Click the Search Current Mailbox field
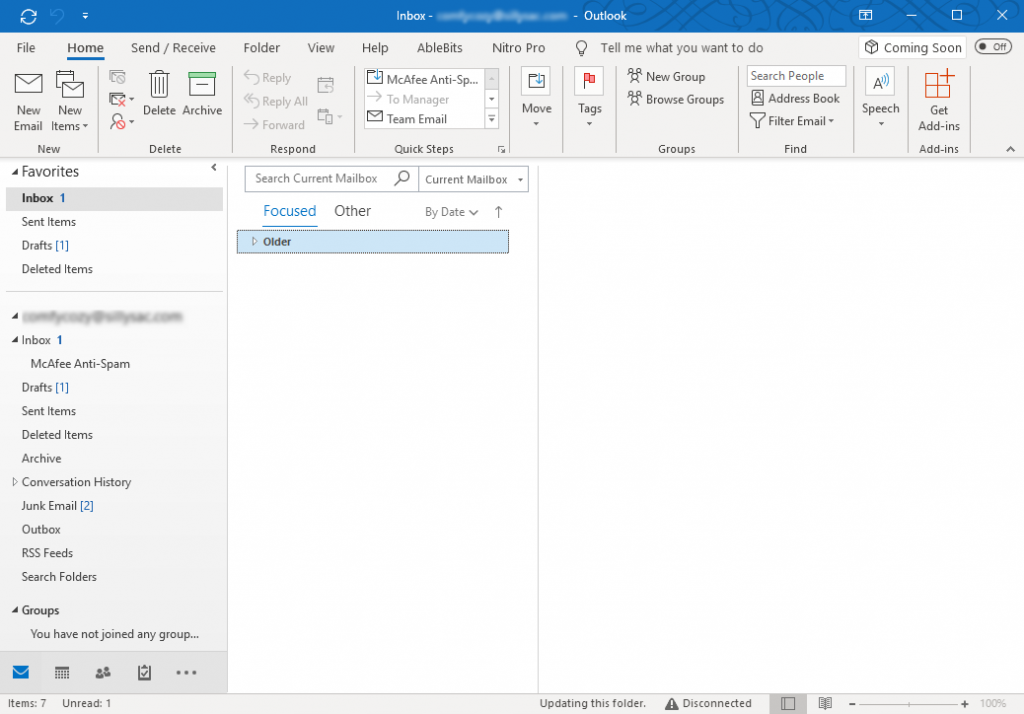The image size is (1024, 714). click(320, 179)
